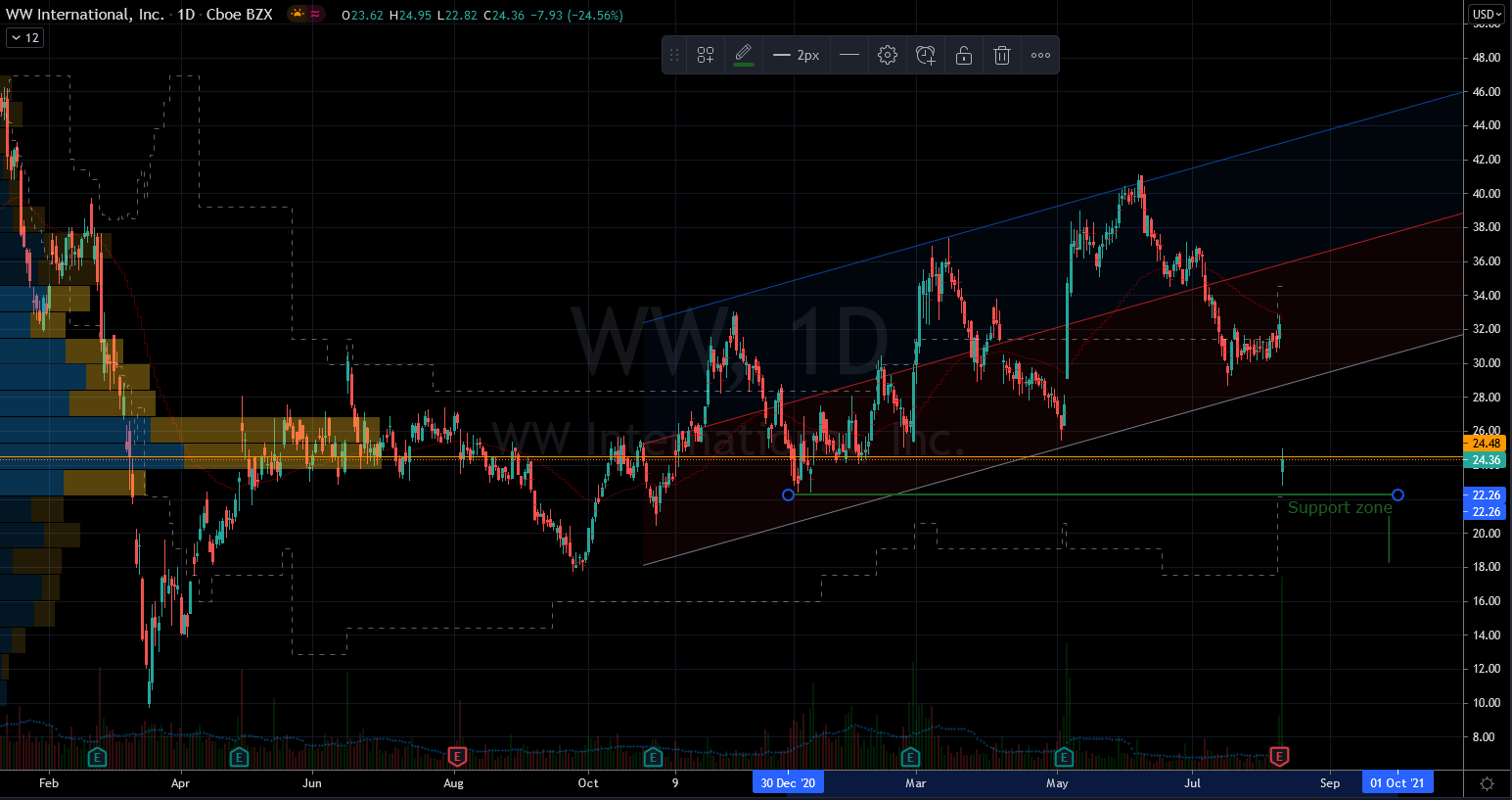Click the Jul label on the time axis
Viewport: 1512px width, 800px height.
click(1193, 783)
